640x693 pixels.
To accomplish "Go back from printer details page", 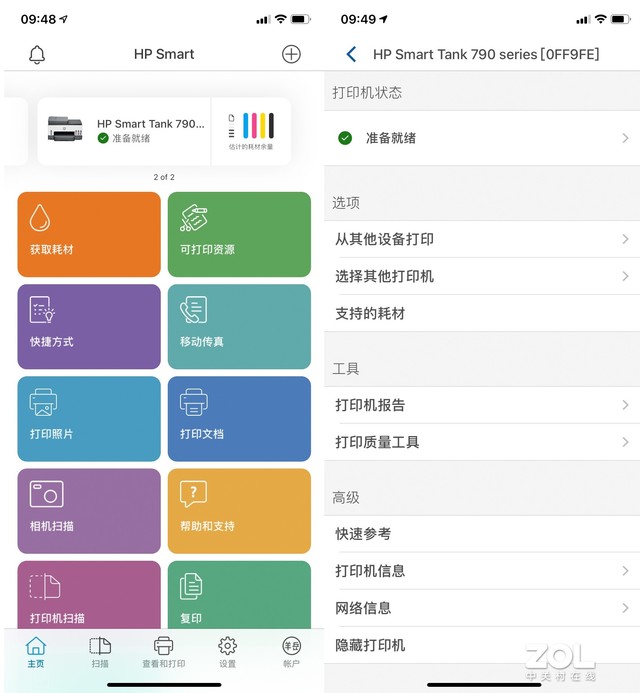I will tap(351, 54).
